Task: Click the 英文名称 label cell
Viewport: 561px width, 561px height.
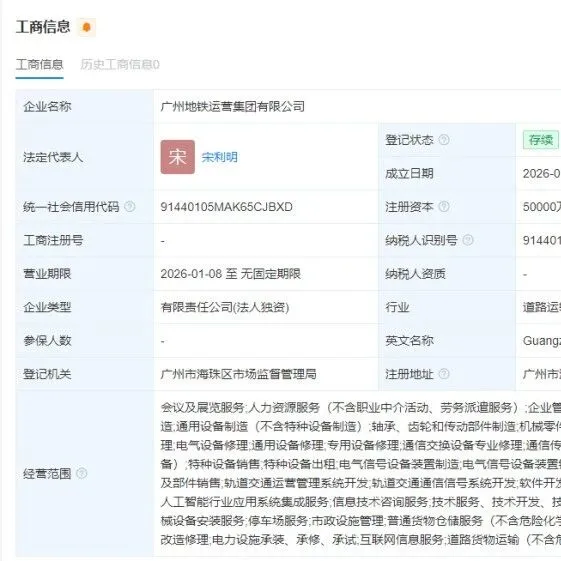Action: click(x=447, y=341)
